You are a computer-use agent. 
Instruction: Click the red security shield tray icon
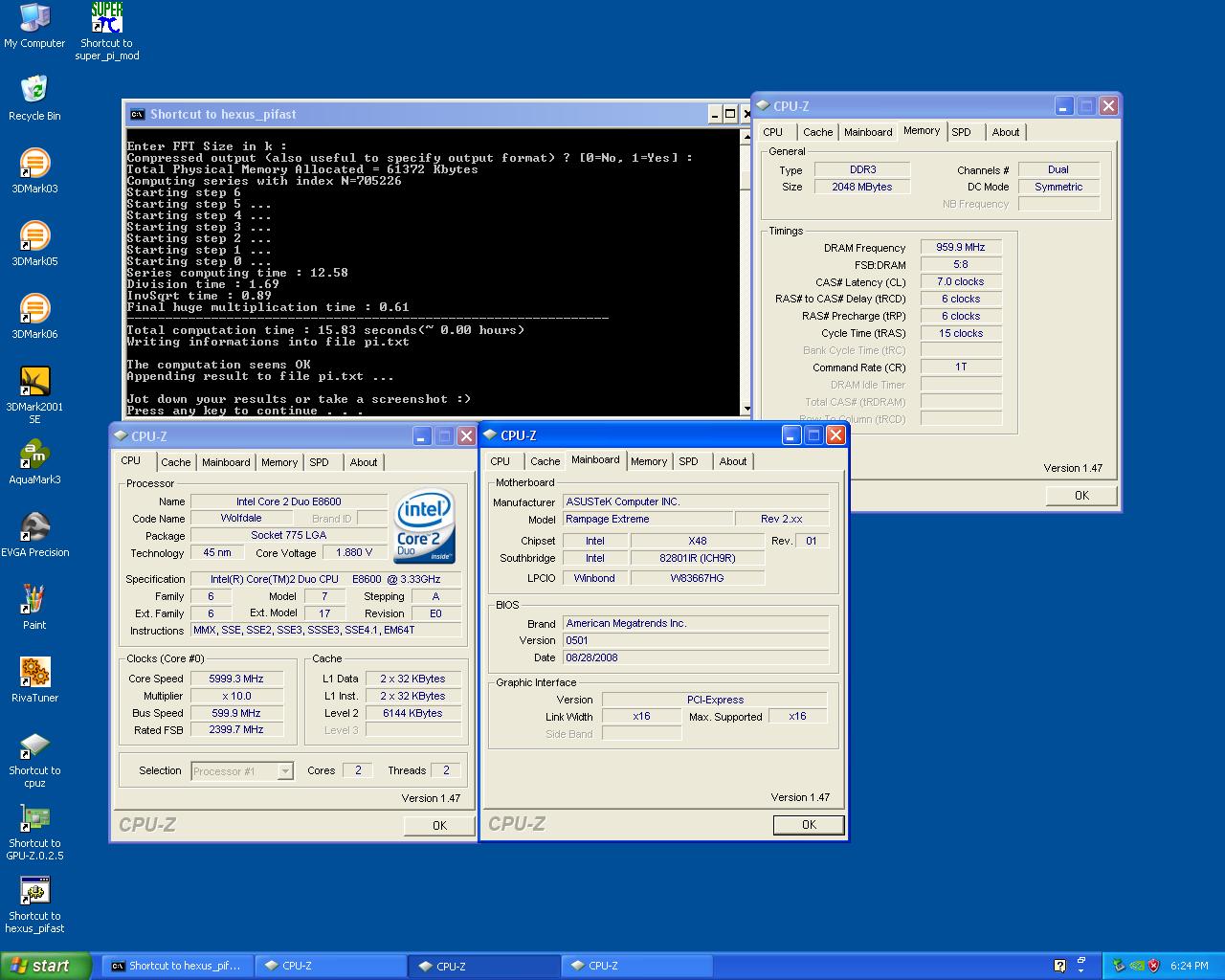1153,966
